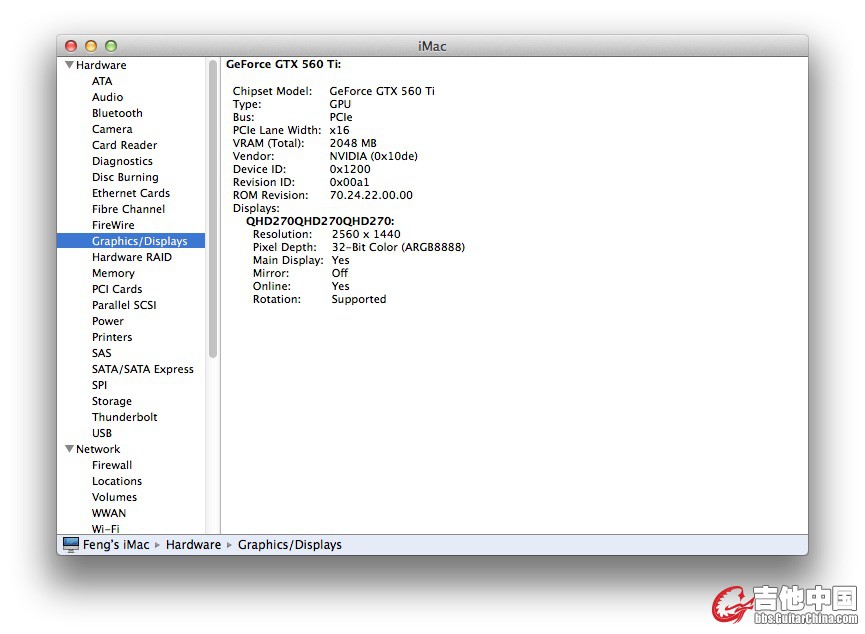
Task: Click Hardware in the bottom path bar
Action: (x=193, y=545)
